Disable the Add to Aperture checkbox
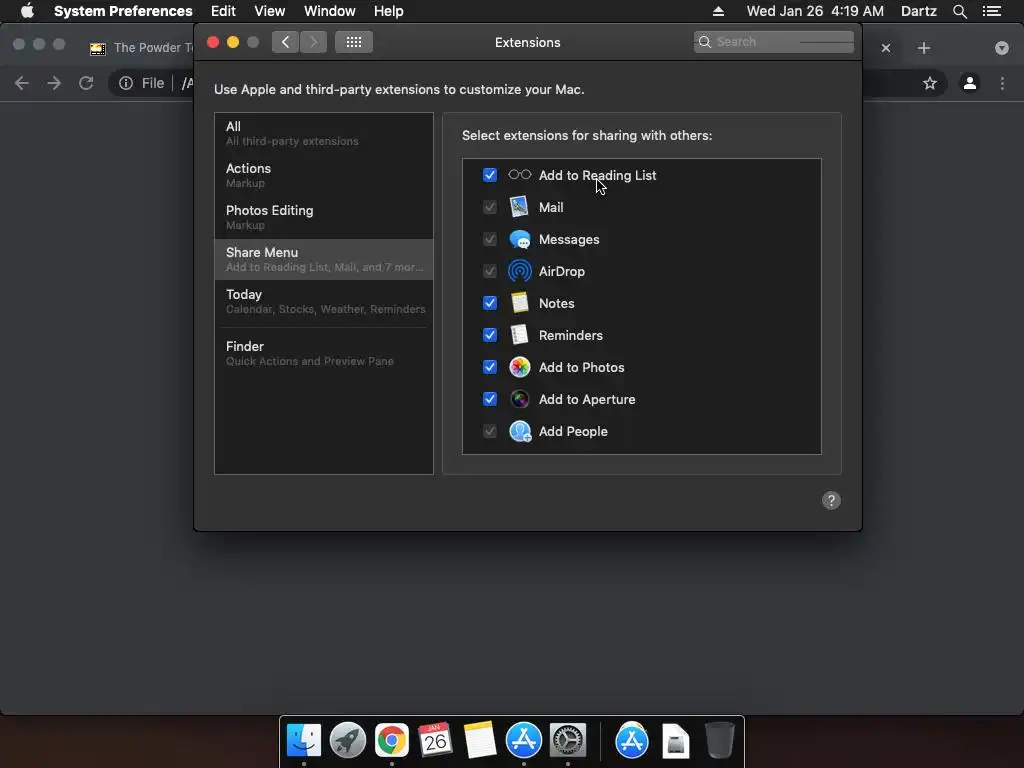Screen dimensions: 1024x768 coord(490,399)
